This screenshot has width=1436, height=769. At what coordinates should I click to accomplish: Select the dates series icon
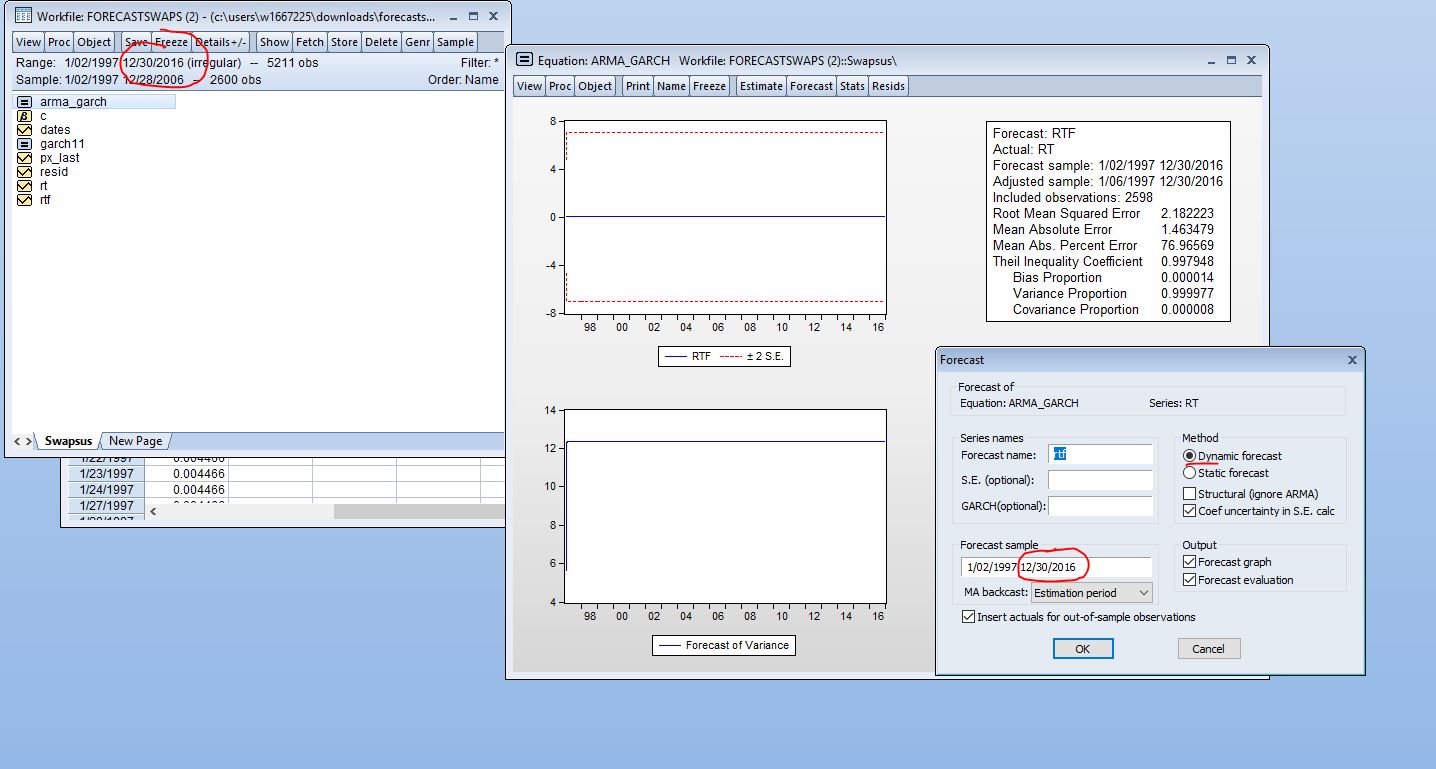[x=25, y=130]
